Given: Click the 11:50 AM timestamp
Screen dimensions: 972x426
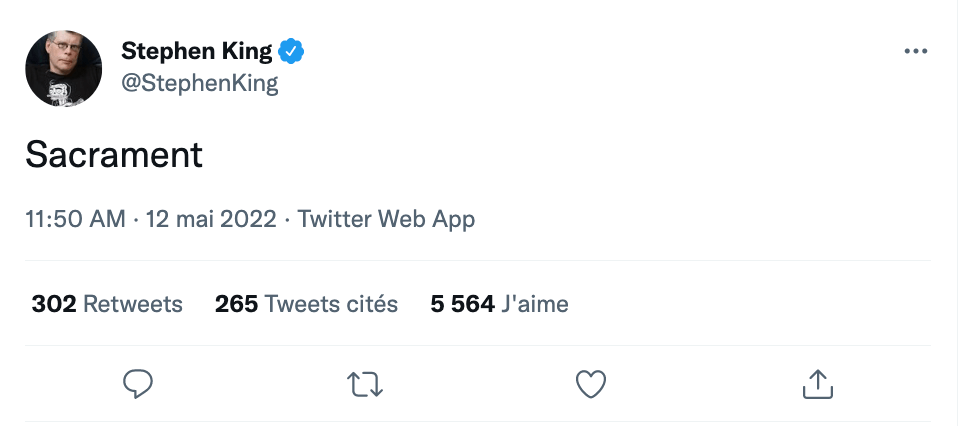Looking at the screenshot, I should (75, 218).
